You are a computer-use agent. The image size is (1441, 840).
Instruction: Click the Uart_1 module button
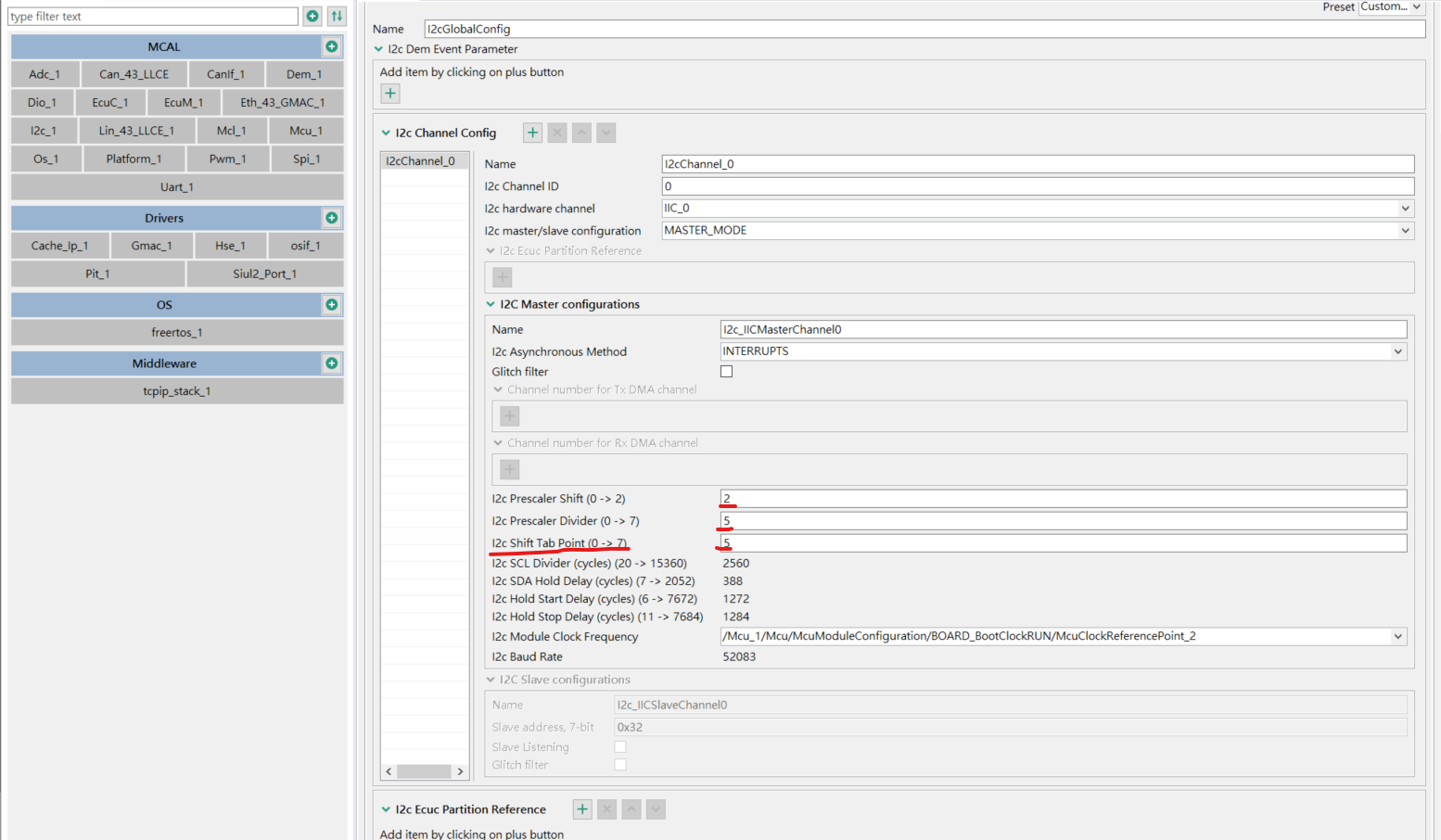click(x=176, y=186)
